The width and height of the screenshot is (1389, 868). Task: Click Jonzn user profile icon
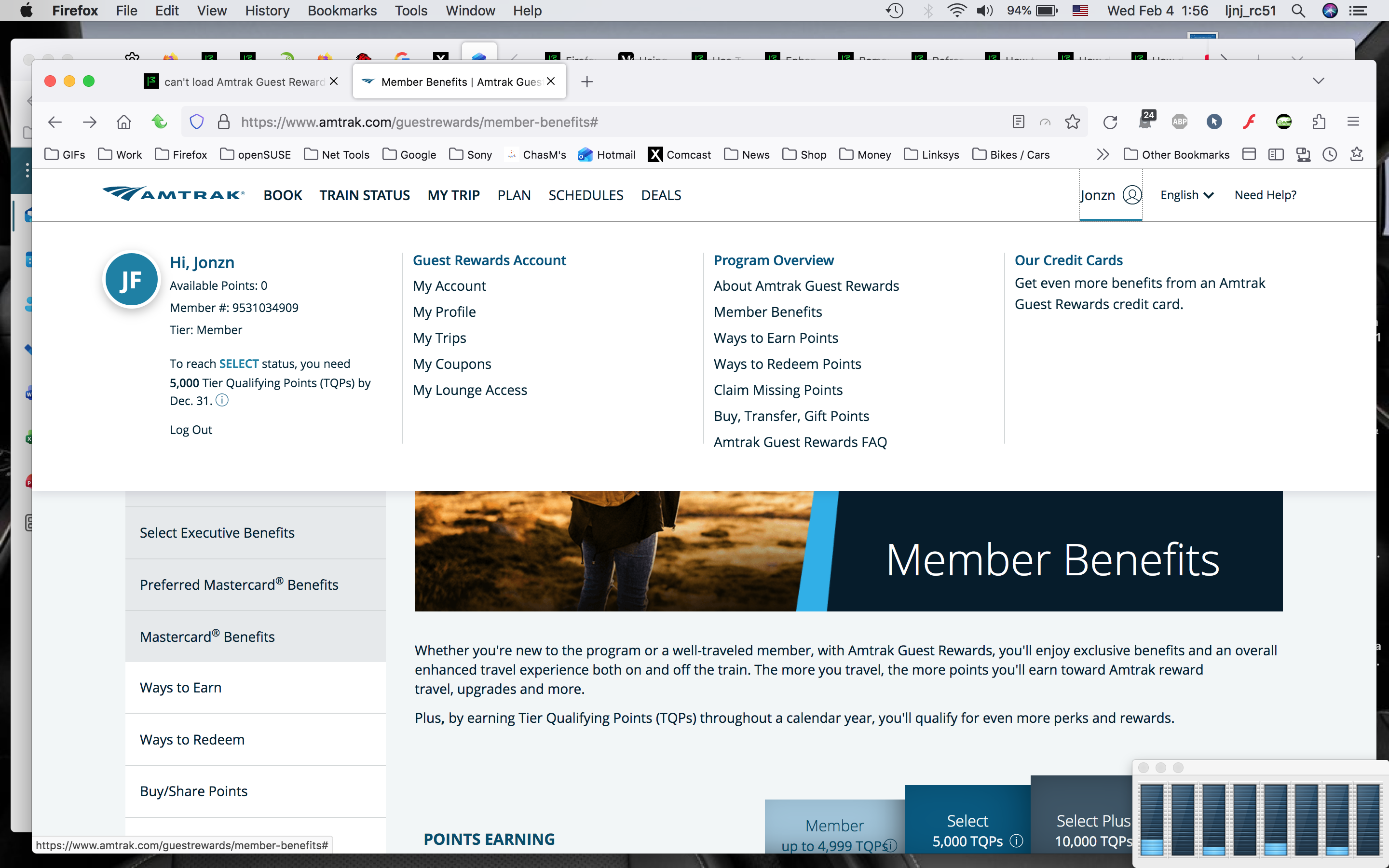(x=1132, y=195)
